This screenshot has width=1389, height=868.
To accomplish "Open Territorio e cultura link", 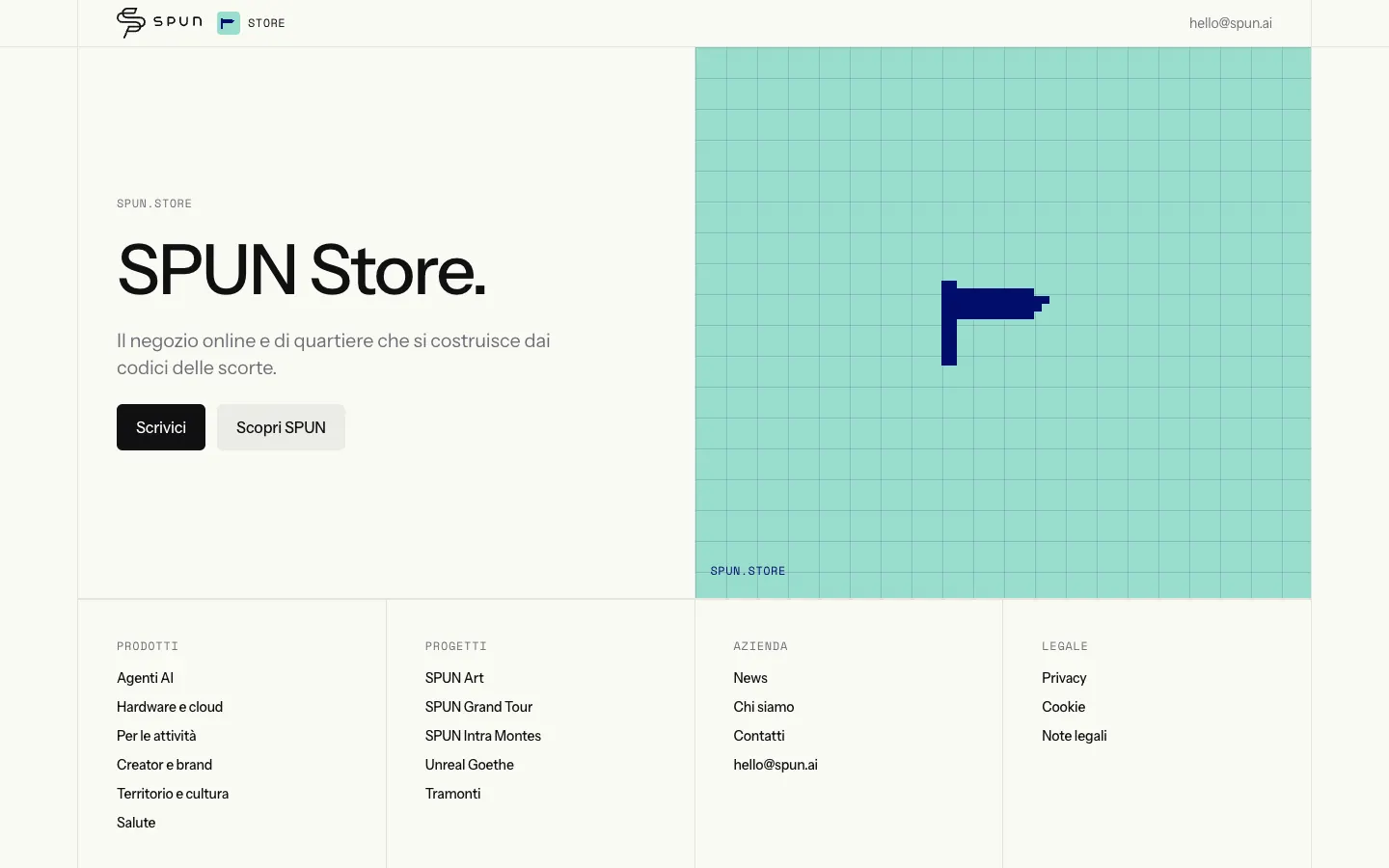I will [x=173, y=794].
